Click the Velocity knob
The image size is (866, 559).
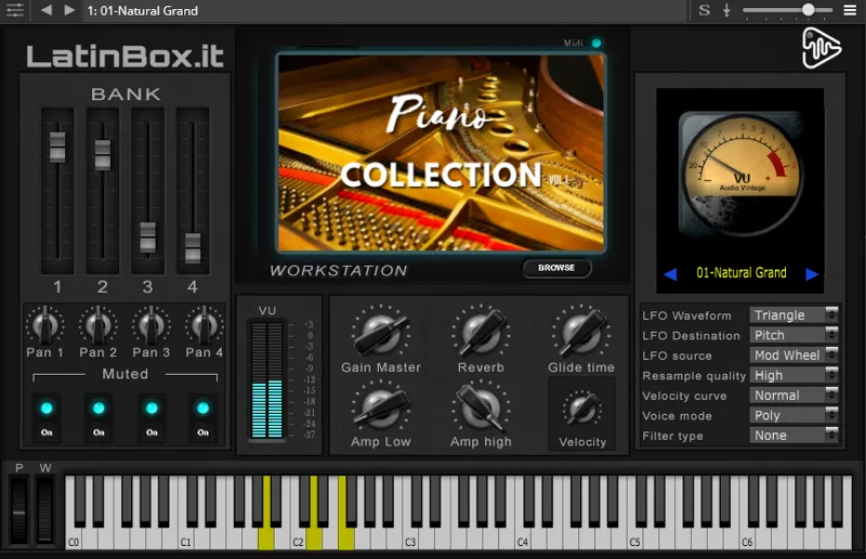(581, 409)
